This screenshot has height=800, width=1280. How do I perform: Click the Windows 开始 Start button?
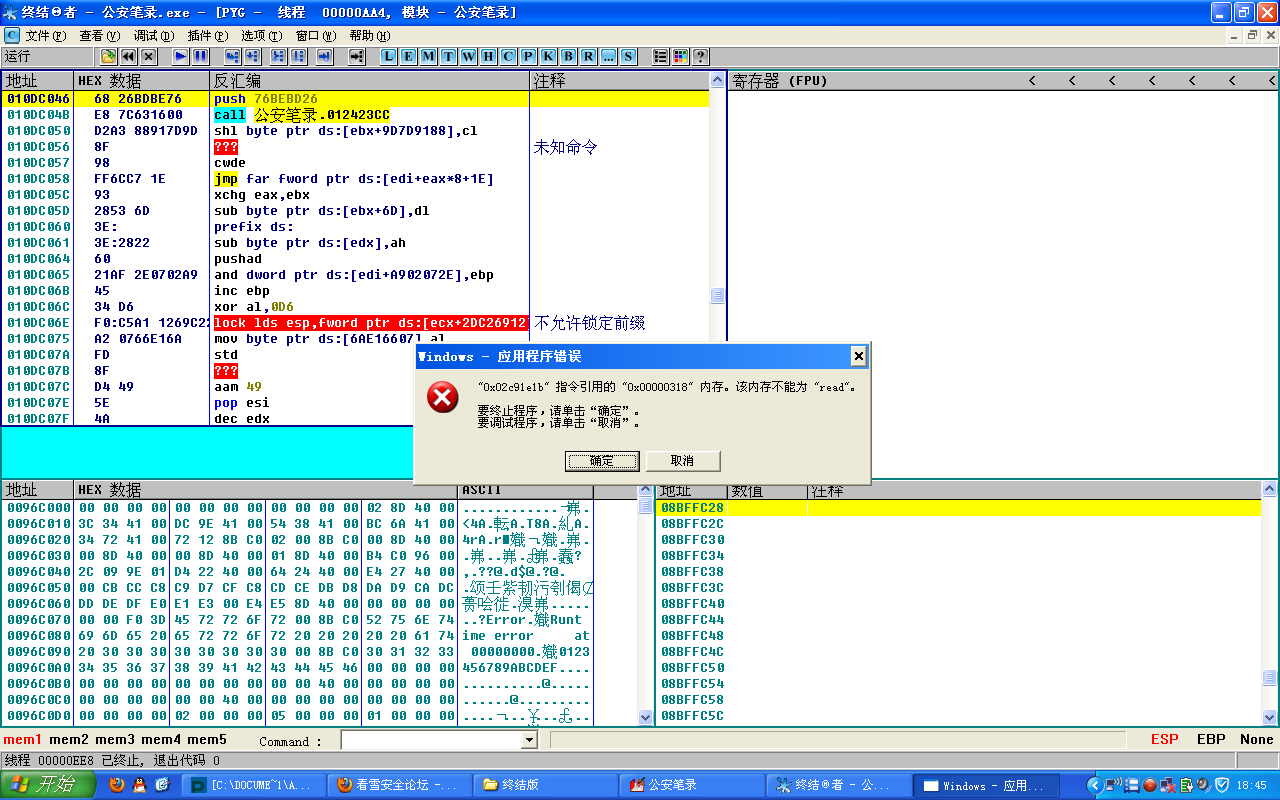pyautogui.click(x=49, y=785)
